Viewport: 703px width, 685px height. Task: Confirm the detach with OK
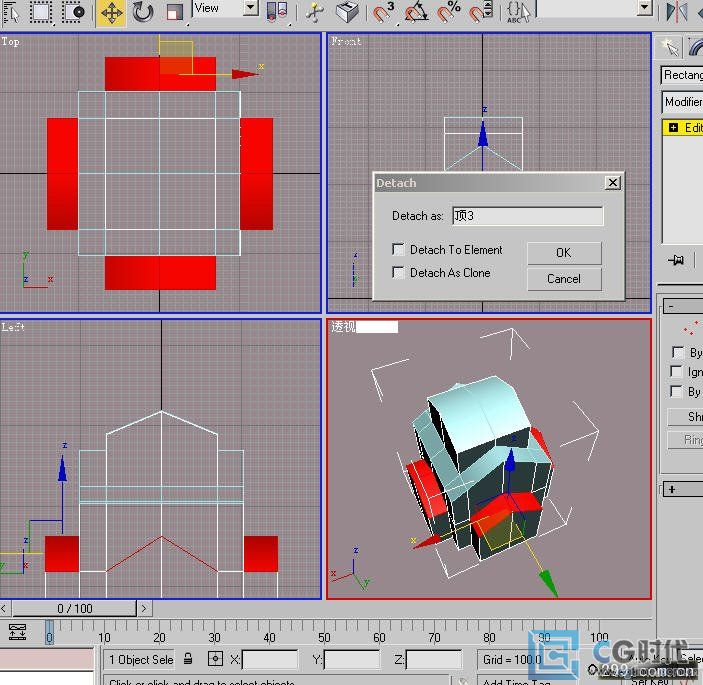click(x=564, y=253)
